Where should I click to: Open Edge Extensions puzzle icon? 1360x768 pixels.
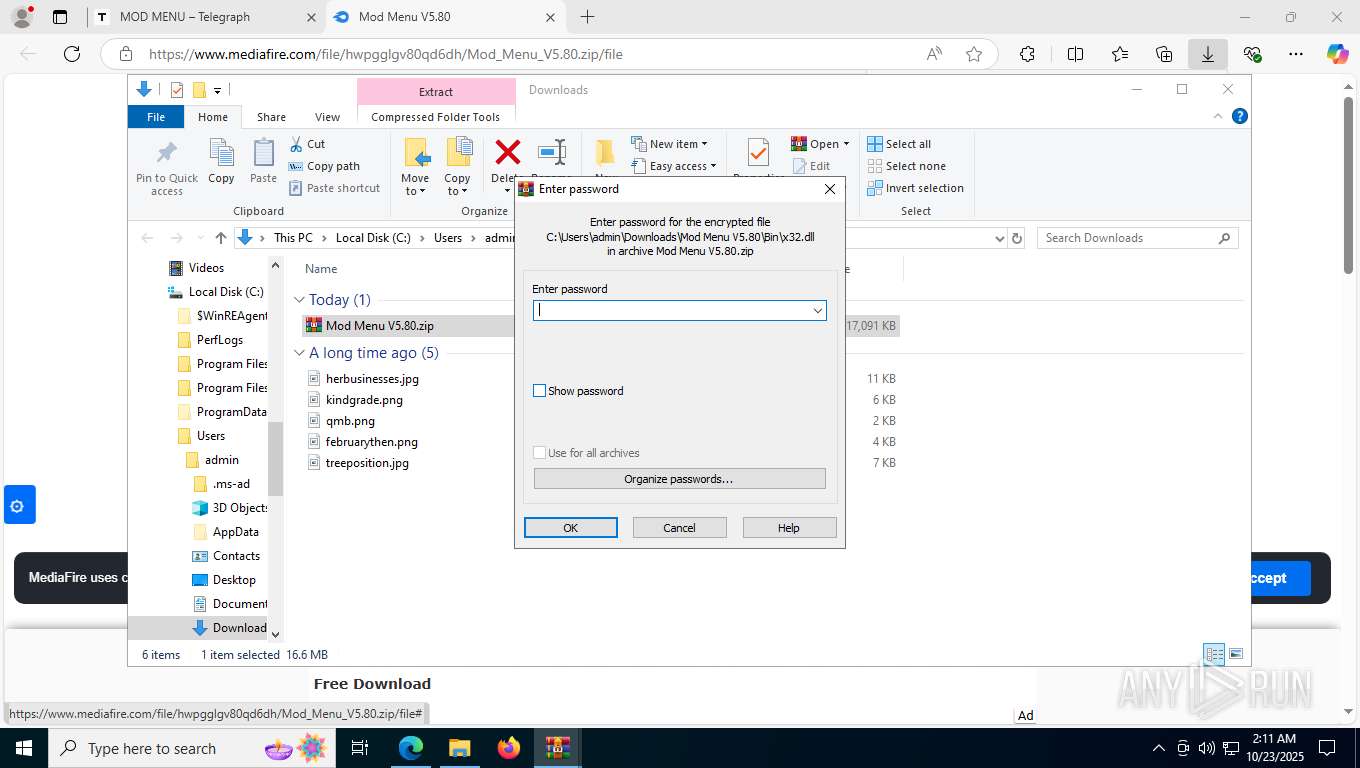tap(1028, 54)
